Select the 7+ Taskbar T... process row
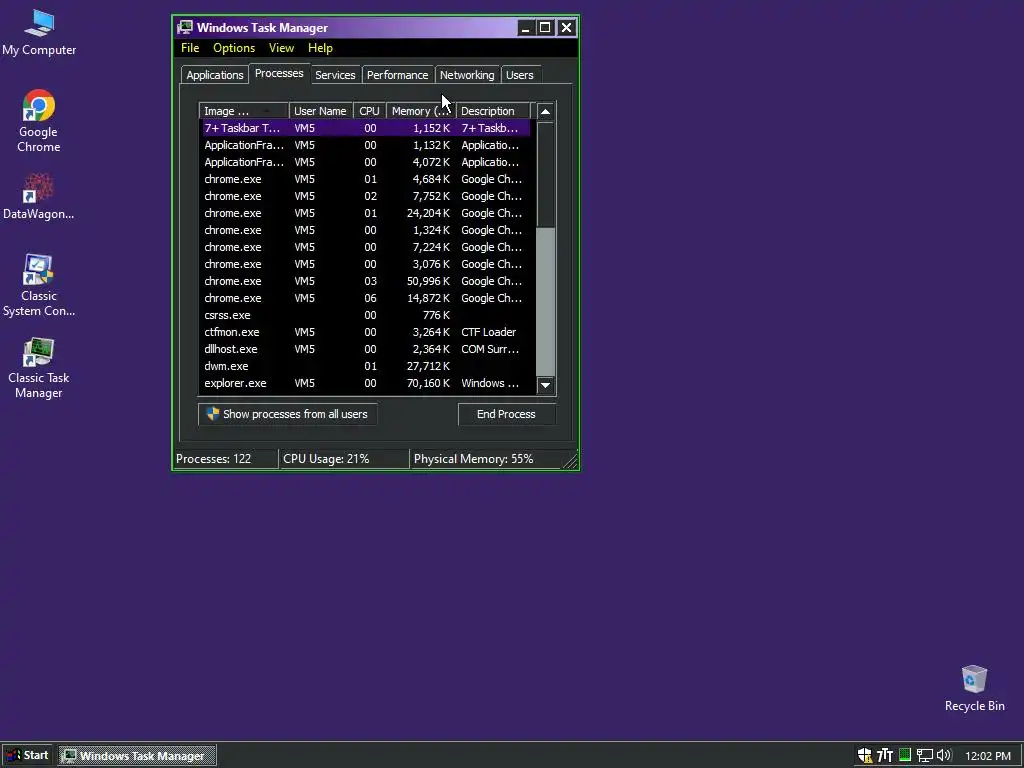The height and width of the screenshot is (768, 1024). 366,128
